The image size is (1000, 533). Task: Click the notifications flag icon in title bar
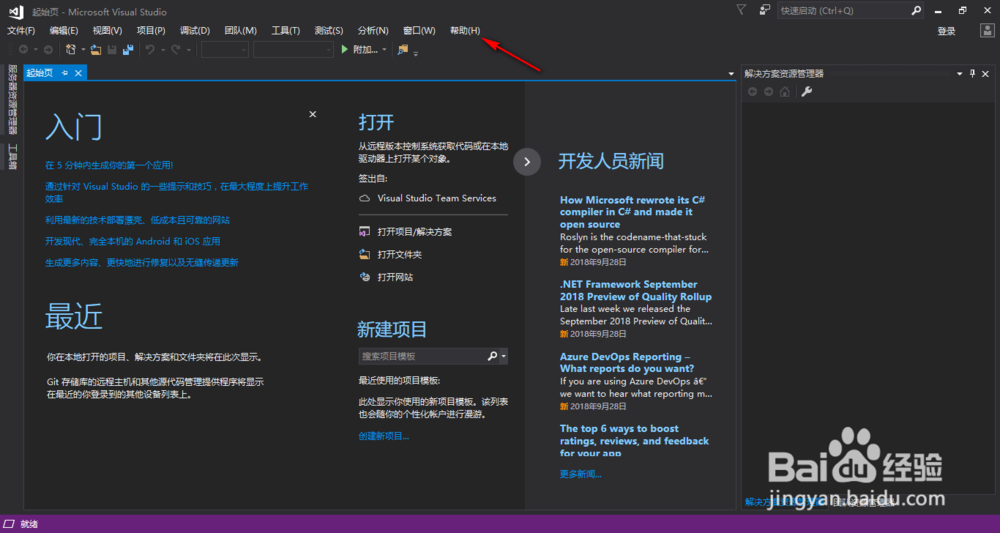tap(740, 10)
